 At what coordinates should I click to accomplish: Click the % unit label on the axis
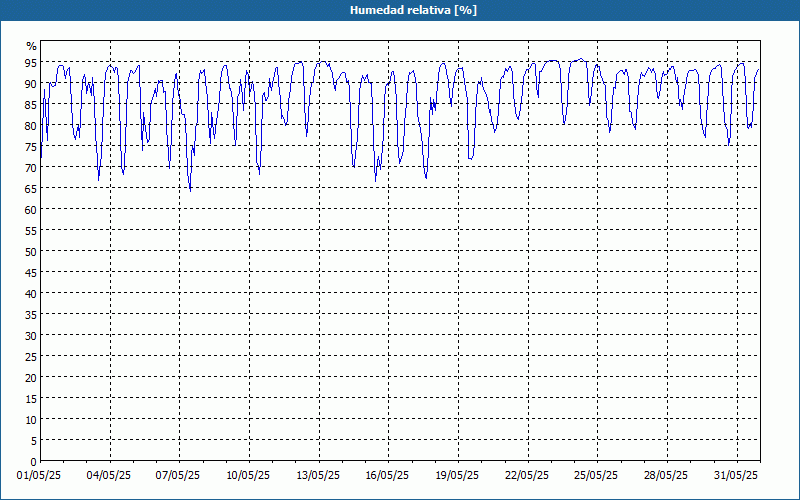(x=32, y=46)
